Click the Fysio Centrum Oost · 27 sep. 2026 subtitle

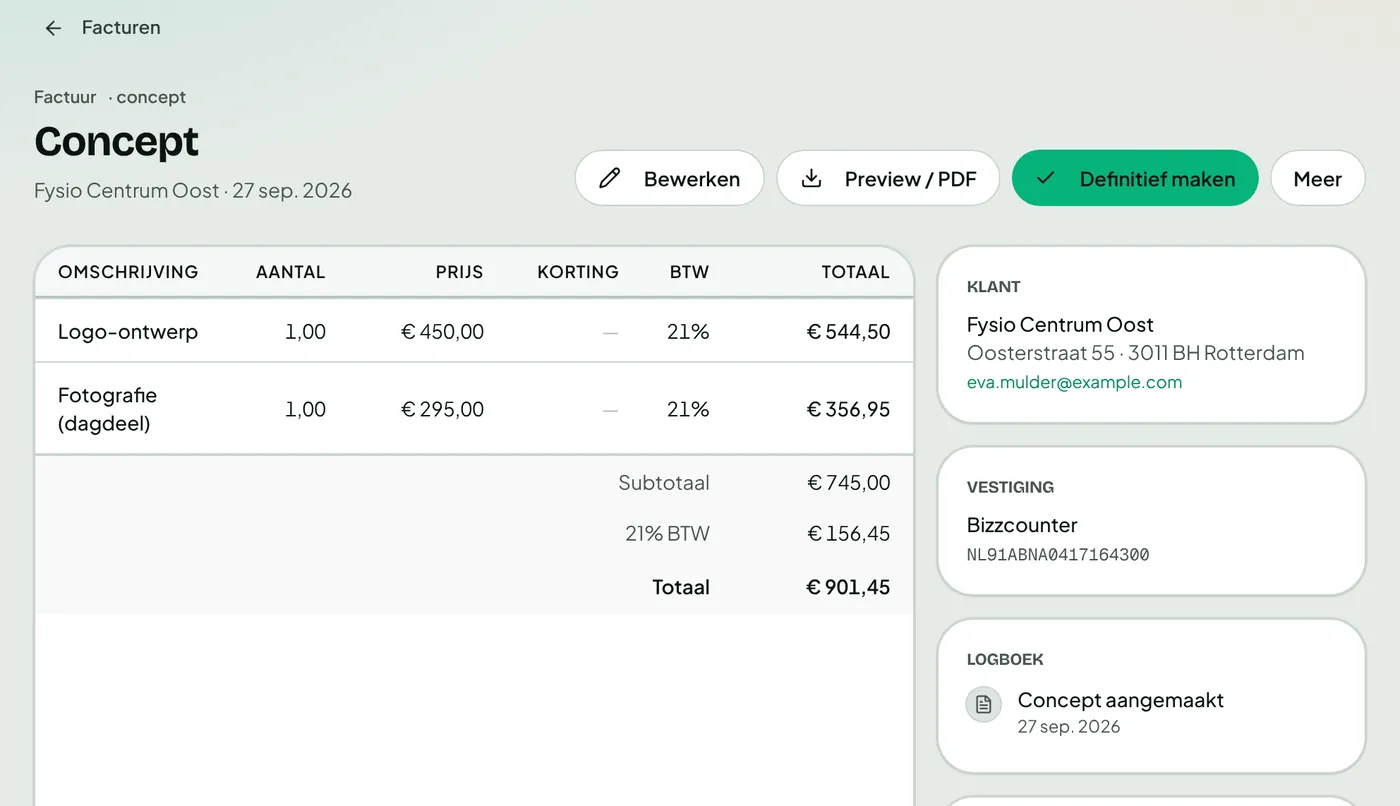tap(193, 190)
